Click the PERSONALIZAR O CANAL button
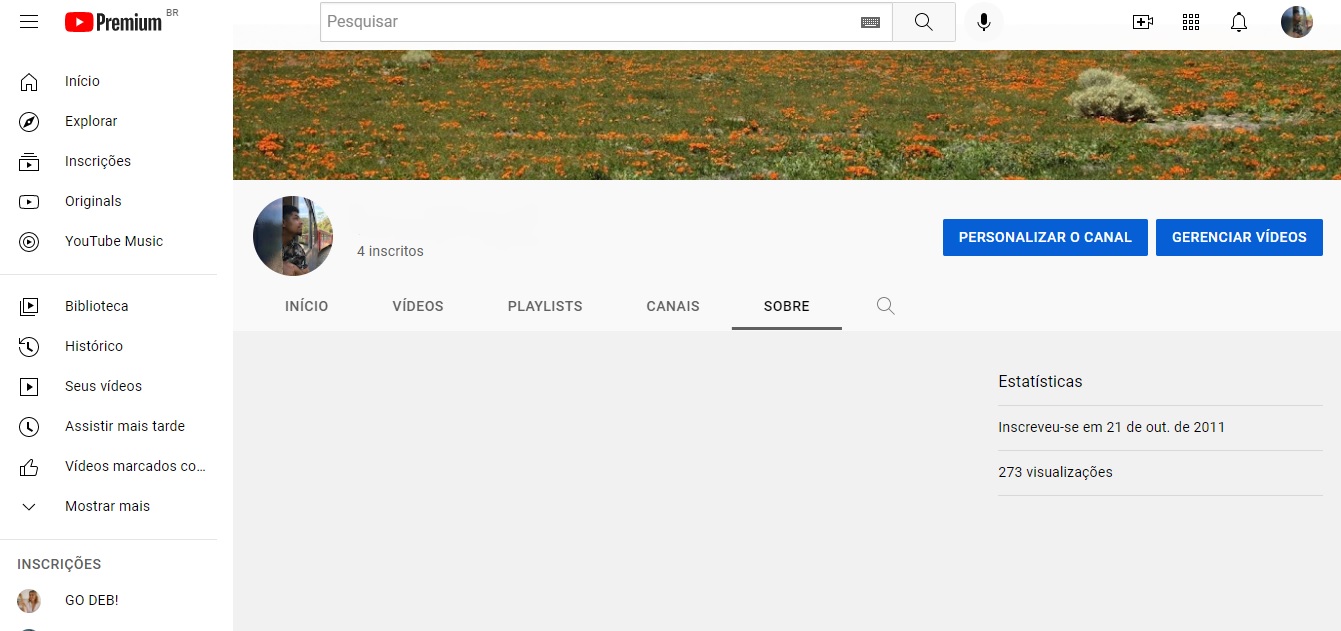Image resolution: width=1341 pixels, height=631 pixels. click(1045, 237)
